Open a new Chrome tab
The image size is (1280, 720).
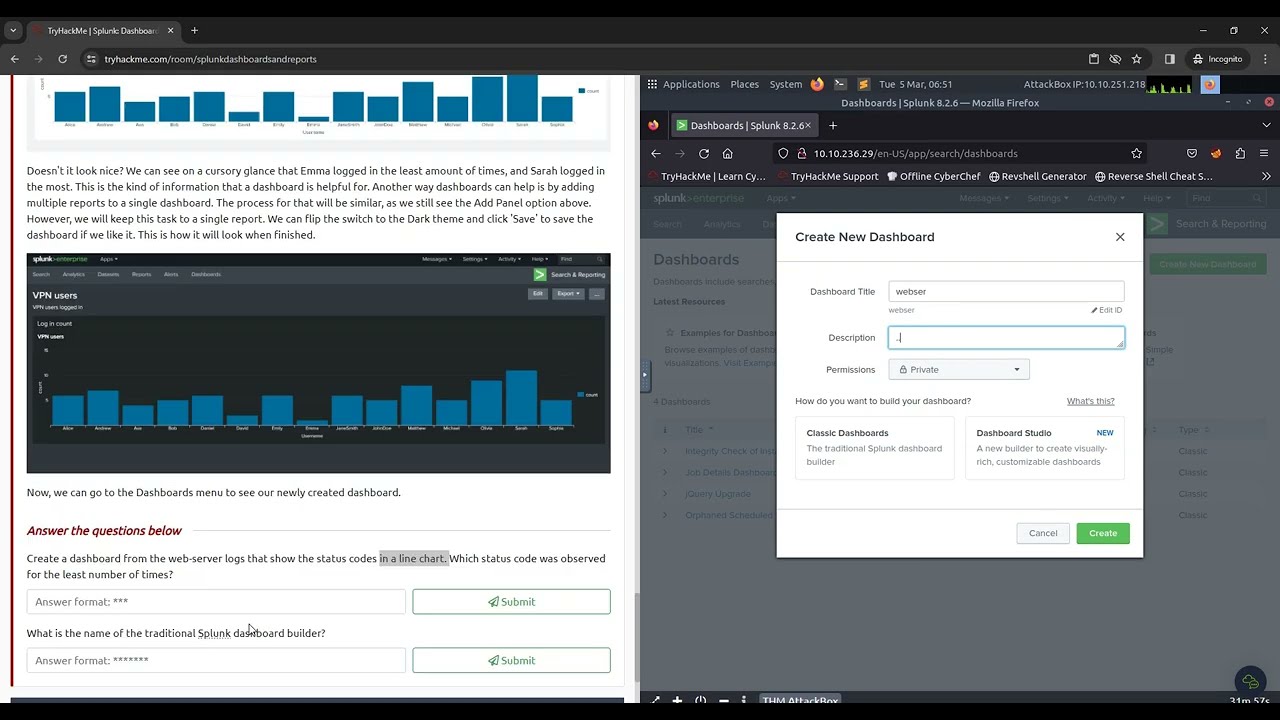194,30
